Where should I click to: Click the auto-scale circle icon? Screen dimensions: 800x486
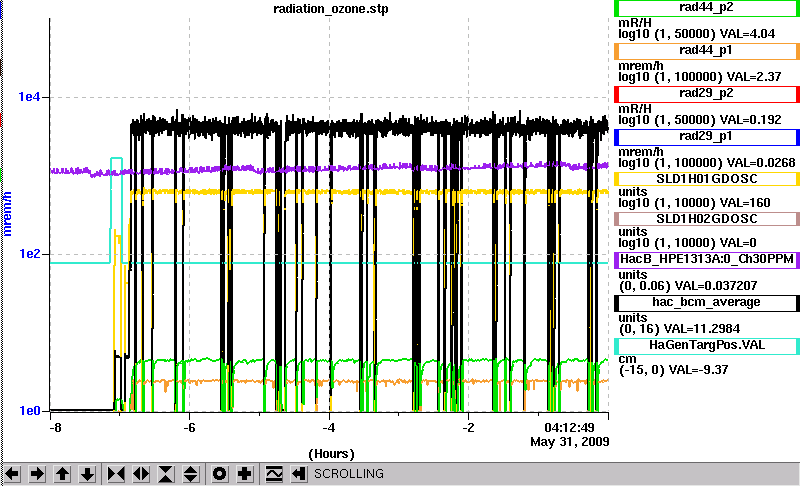click(219, 474)
